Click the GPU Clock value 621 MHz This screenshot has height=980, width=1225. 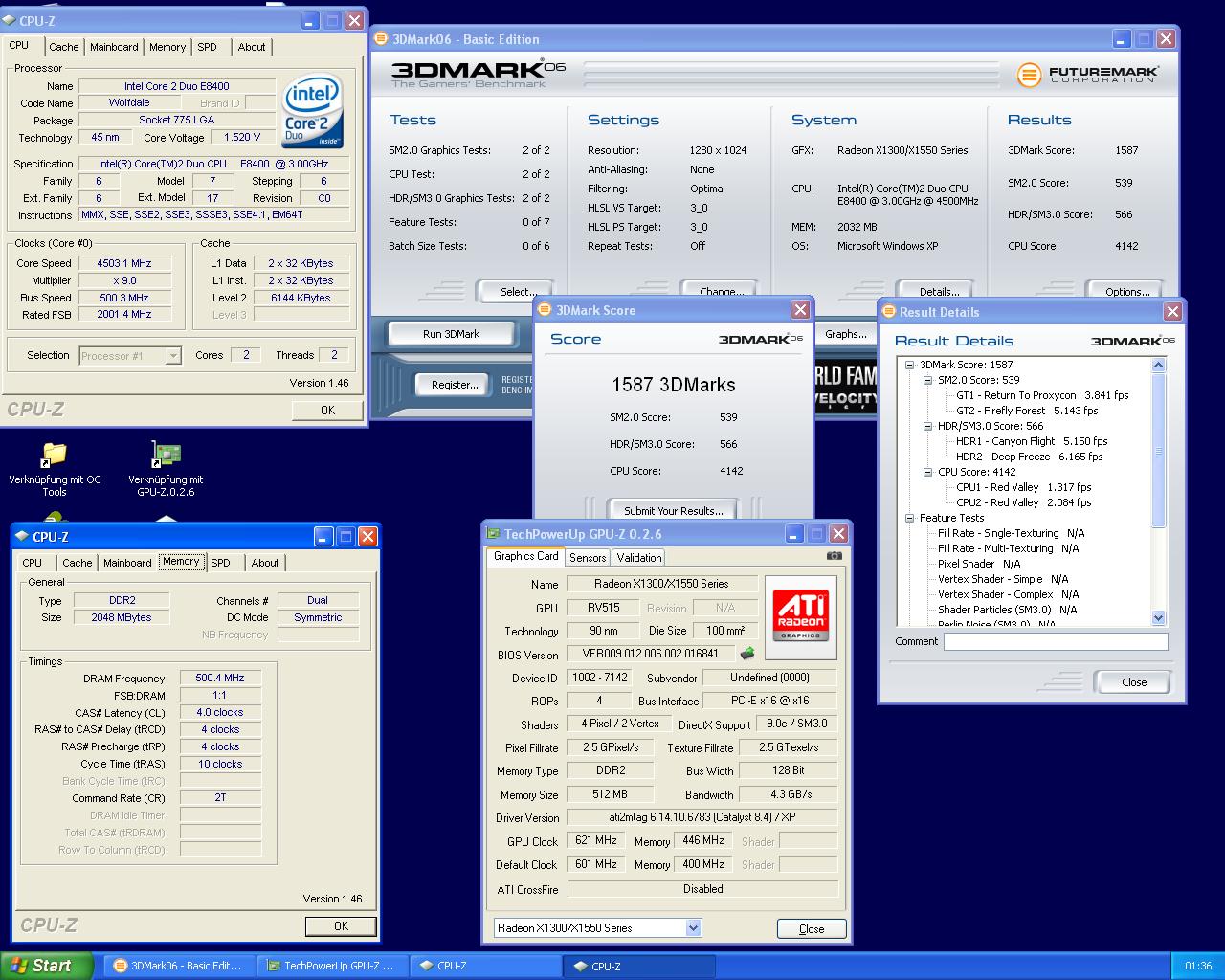pos(596,840)
